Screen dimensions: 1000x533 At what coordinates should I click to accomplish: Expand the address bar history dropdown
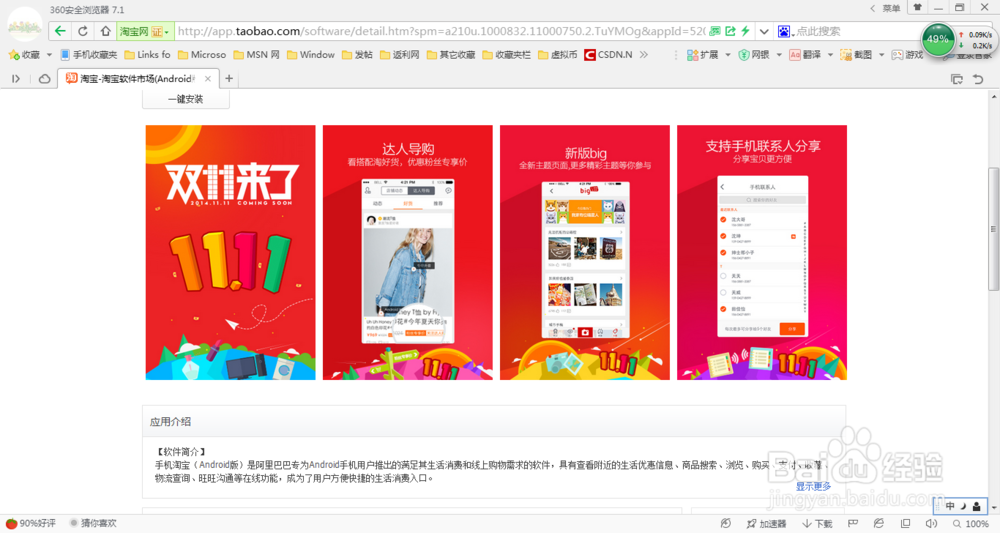pos(763,31)
